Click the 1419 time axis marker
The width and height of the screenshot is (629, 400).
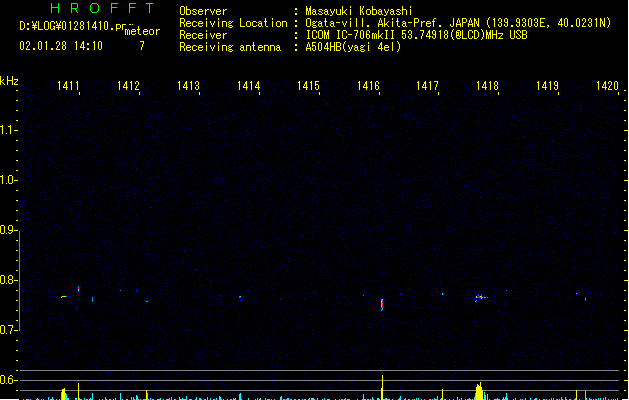point(547,86)
